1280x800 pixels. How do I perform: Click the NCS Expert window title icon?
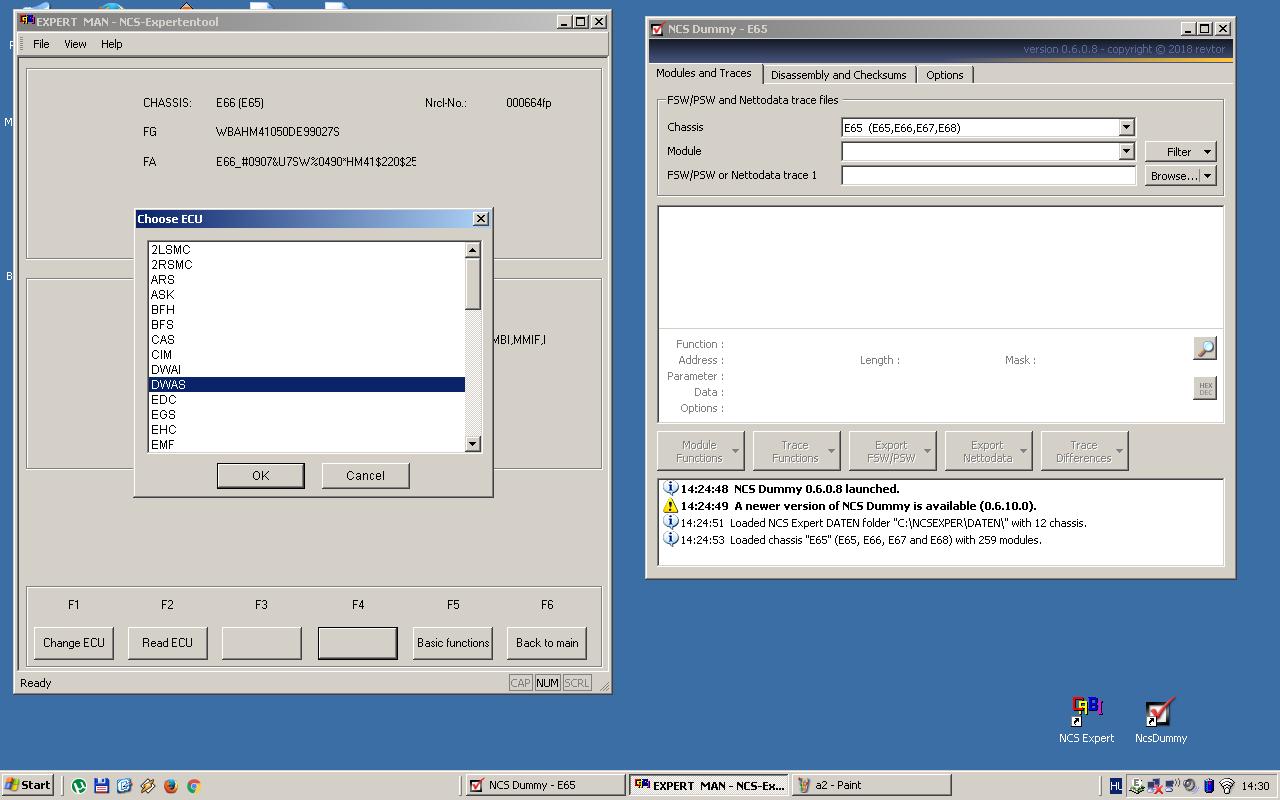[x=27, y=20]
